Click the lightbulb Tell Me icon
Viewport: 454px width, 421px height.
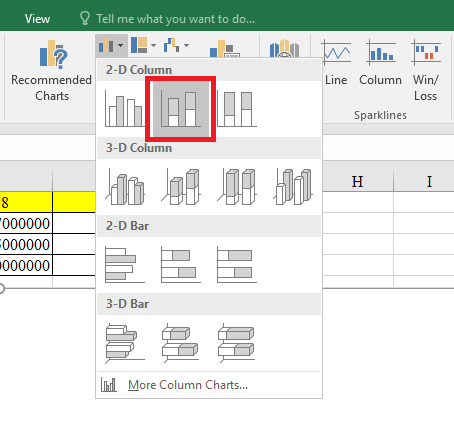click(x=85, y=18)
